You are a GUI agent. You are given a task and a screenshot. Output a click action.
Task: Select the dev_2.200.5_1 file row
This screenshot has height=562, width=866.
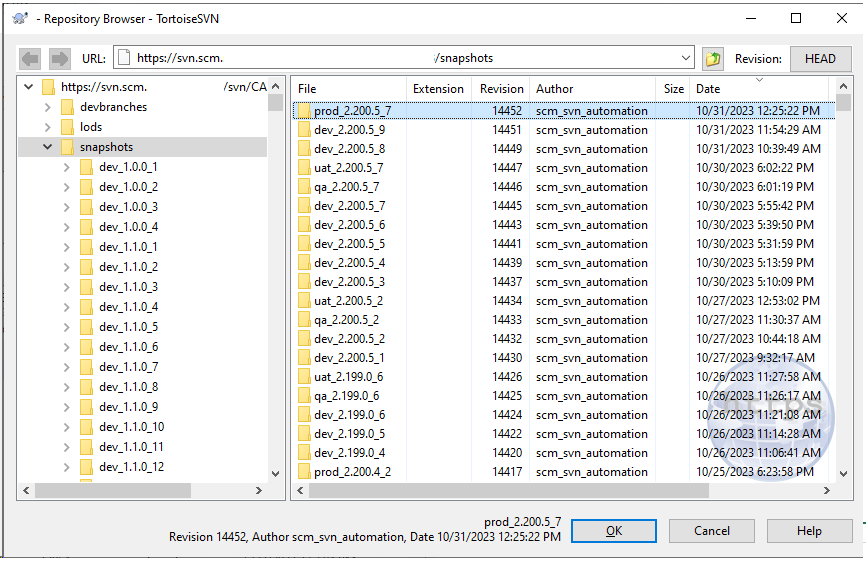coord(563,358)
